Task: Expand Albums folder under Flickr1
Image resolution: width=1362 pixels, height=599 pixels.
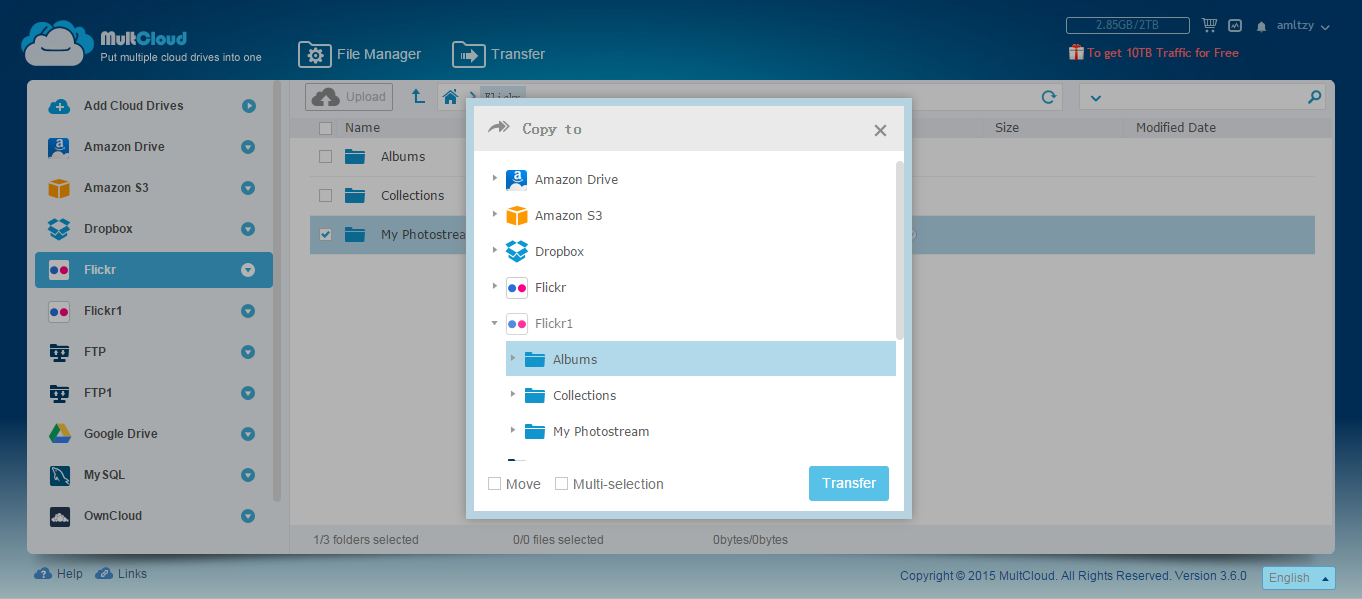Action: click(512, 358)
